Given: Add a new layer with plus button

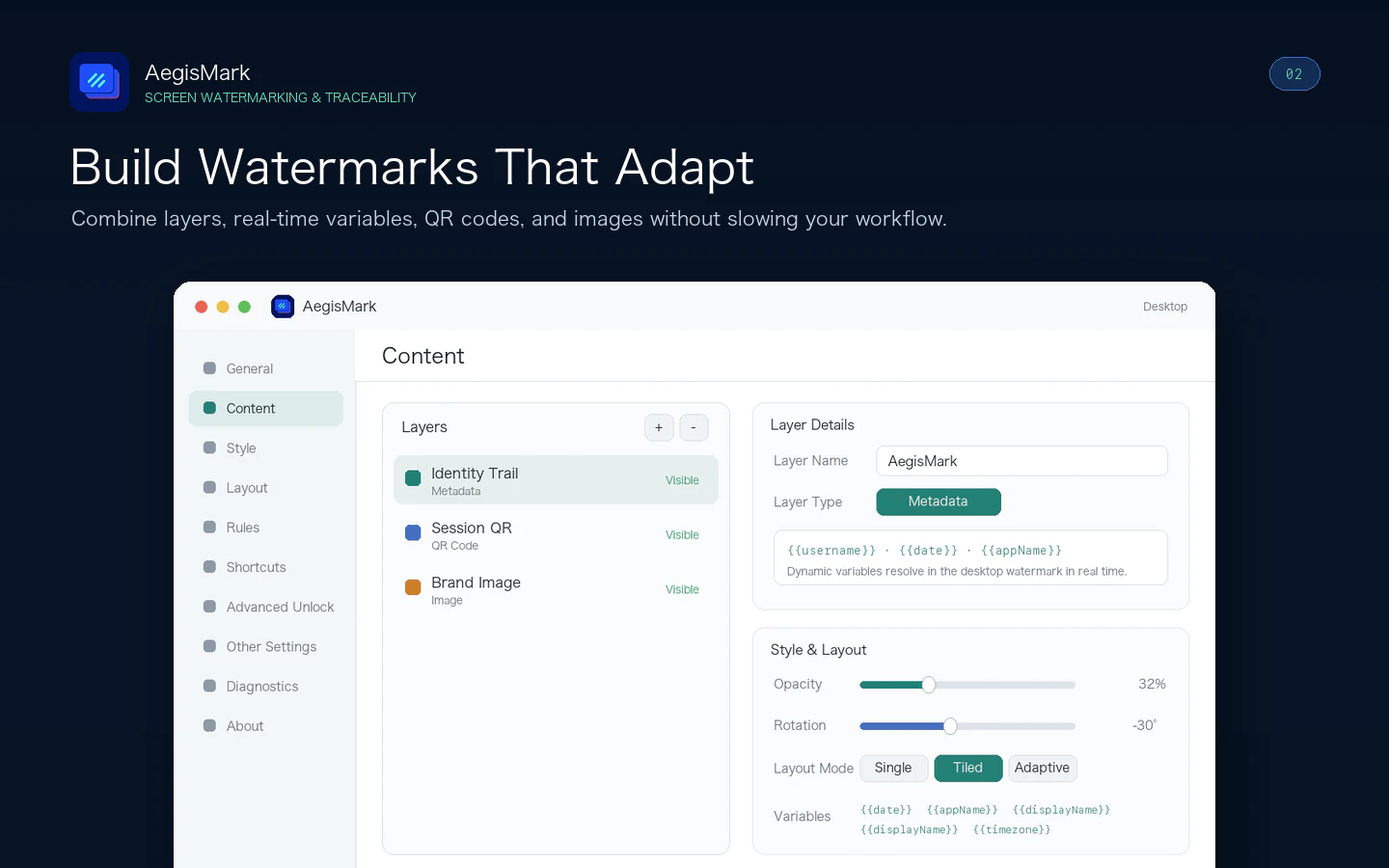Looking at the screenshot, I should tap(659, 427).
